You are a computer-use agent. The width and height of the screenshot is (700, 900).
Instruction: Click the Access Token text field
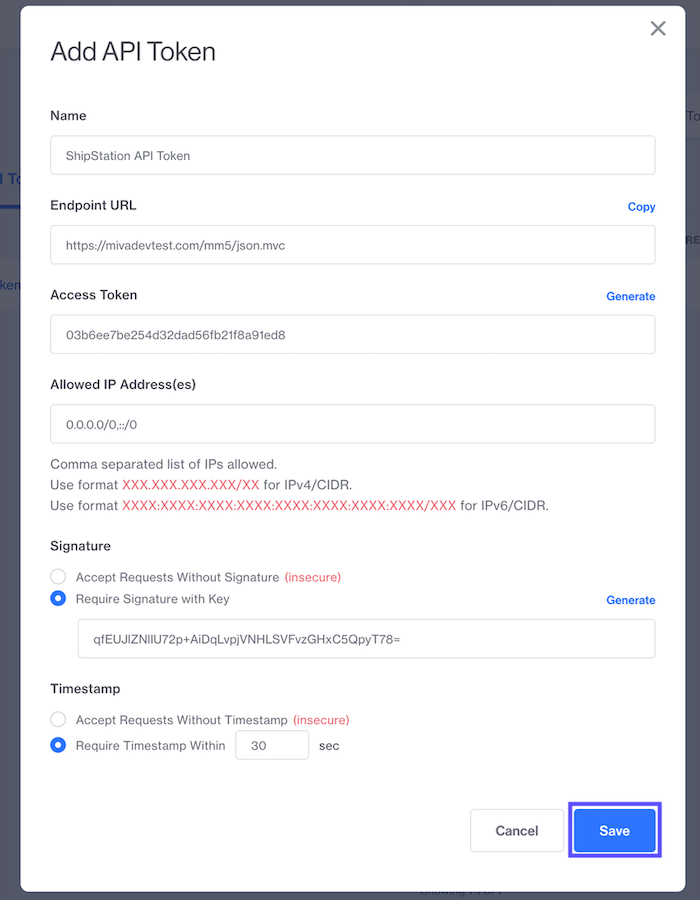(x=352, y=335)
